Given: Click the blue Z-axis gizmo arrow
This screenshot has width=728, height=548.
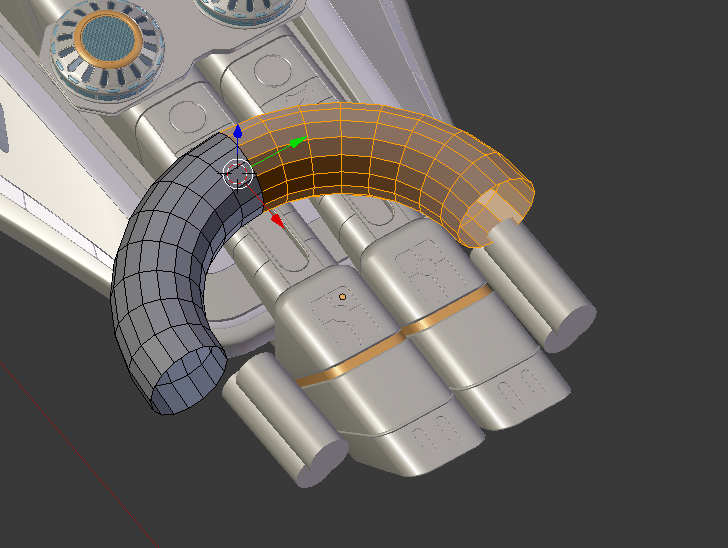Looking at the screenshot, I should [x=238, y=132].
